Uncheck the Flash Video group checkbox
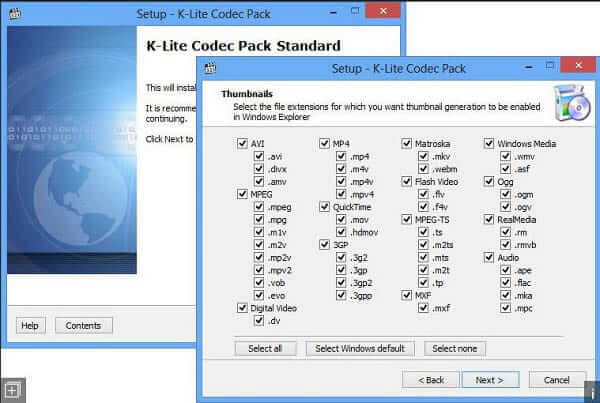Screen dimensions: 600x403 click(406, 181)
